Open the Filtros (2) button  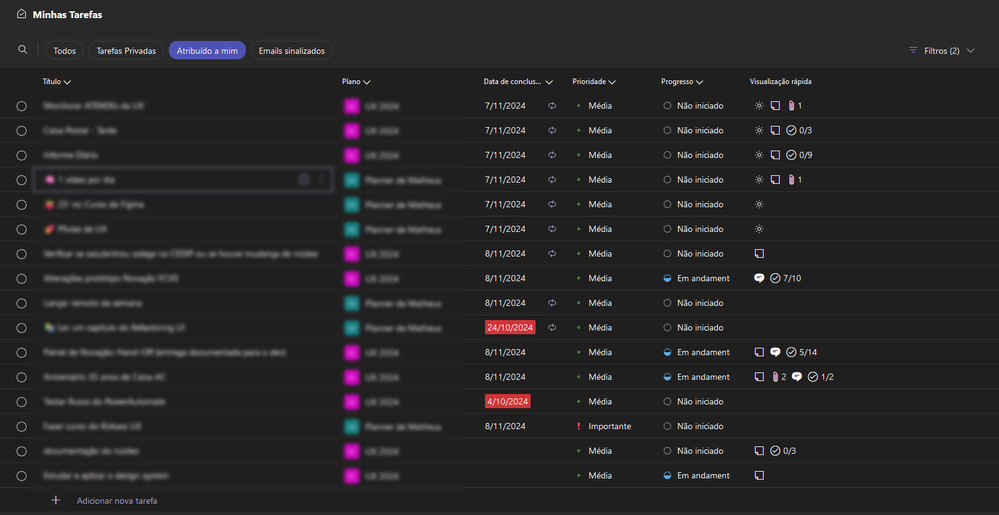tap(941, 50)
